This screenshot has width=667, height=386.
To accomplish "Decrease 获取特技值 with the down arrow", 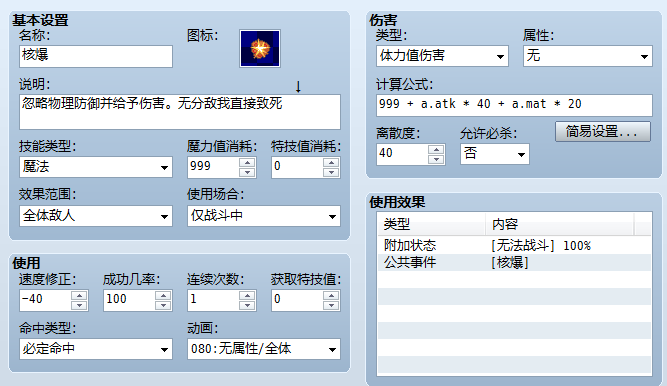I will [x=331, y=305].
